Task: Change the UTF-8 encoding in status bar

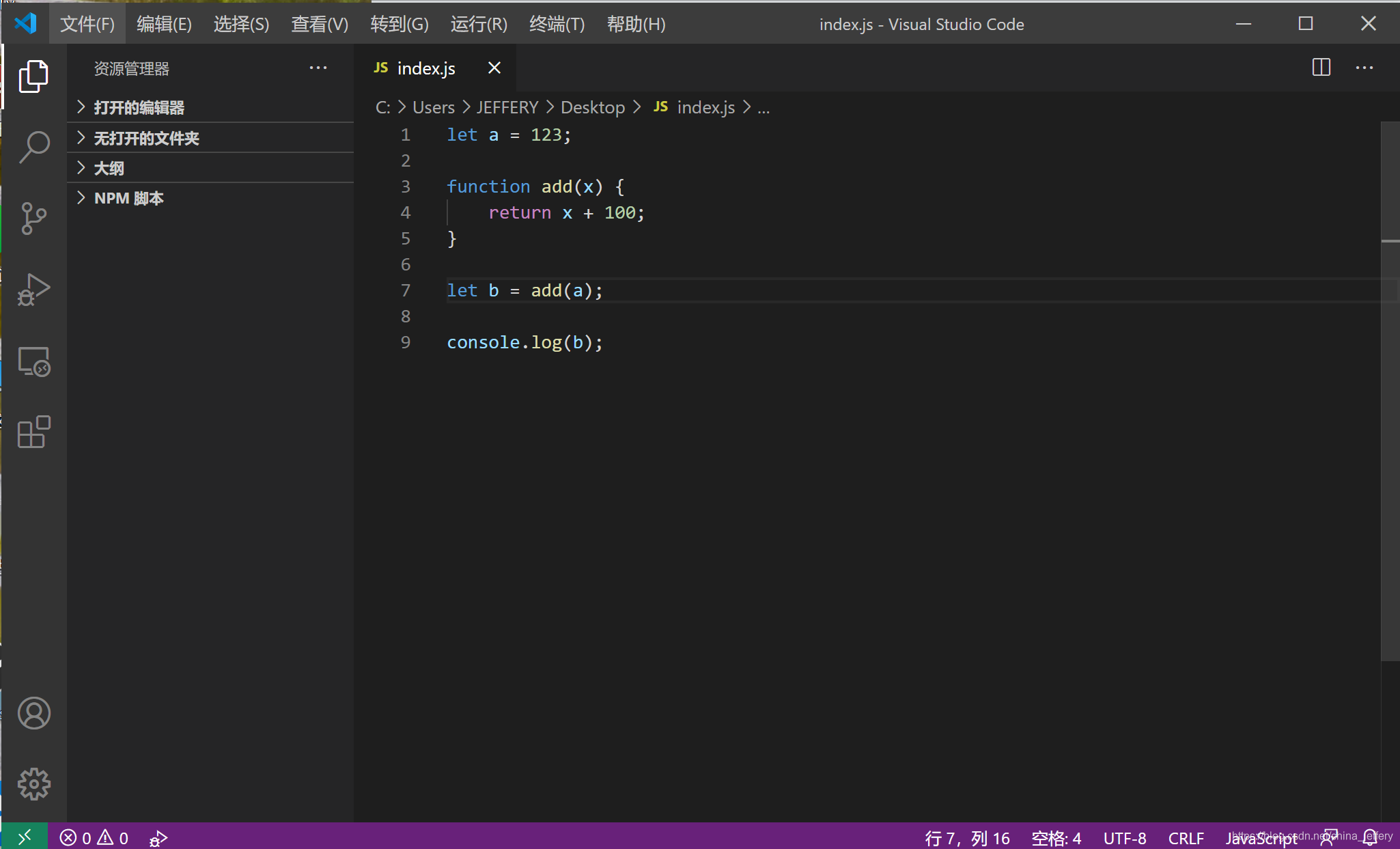Action: tap(1125, 838)
